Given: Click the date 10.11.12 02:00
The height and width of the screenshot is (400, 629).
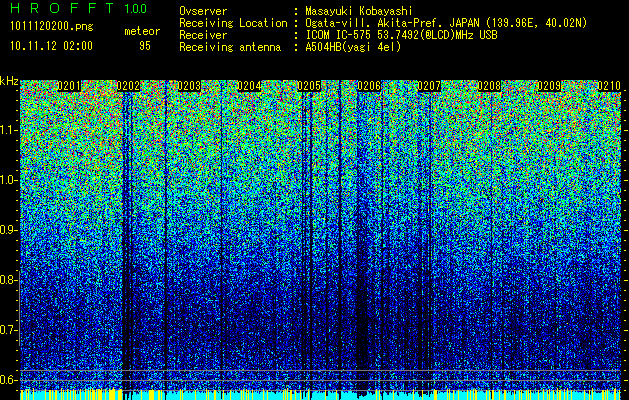Looking at the screenshot, I should (51, 46).
